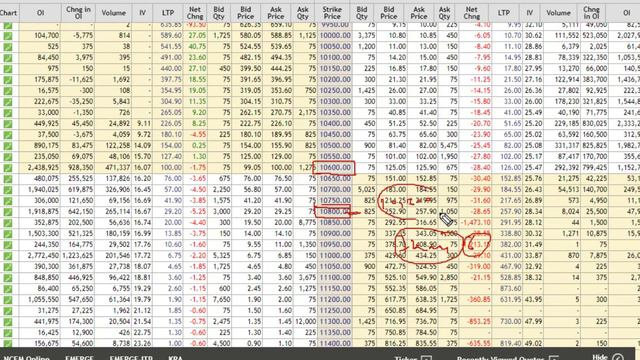The width and height of the screenshot is (640, 360).
Task: Click bid quantity value 7,650
Action: 222,300
